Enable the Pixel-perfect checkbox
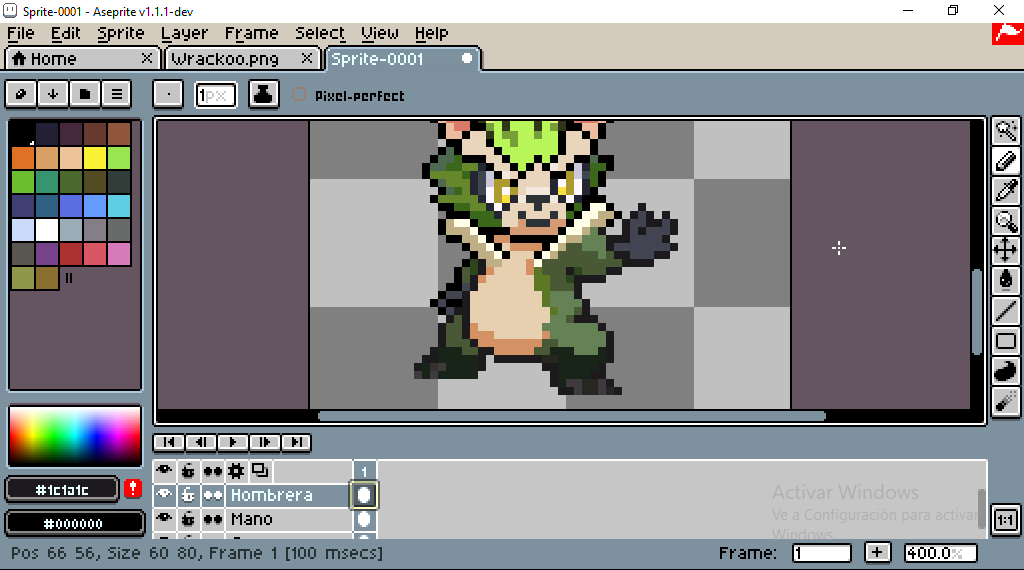 coord(299,95)
